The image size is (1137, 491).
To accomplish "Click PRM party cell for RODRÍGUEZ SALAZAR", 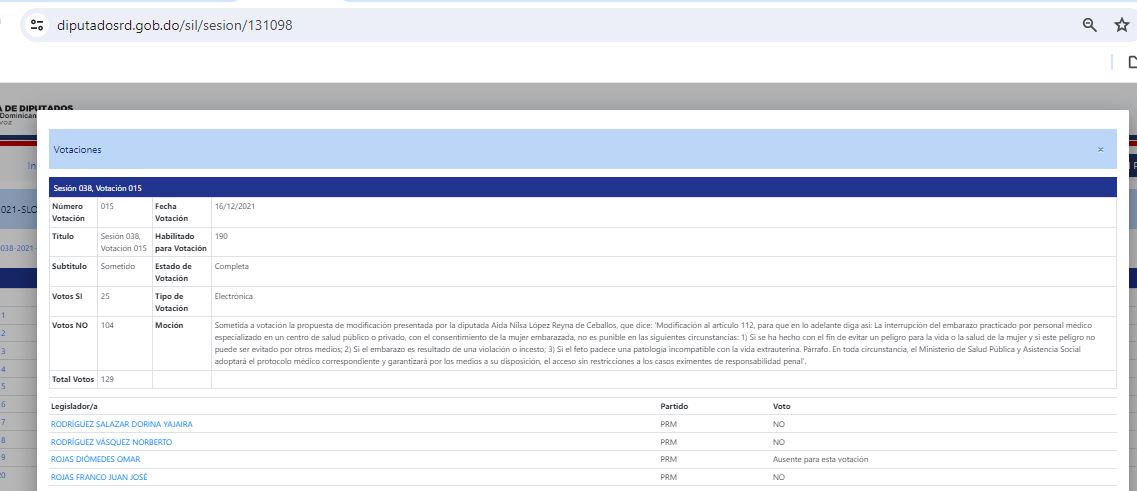I will 669,424.
